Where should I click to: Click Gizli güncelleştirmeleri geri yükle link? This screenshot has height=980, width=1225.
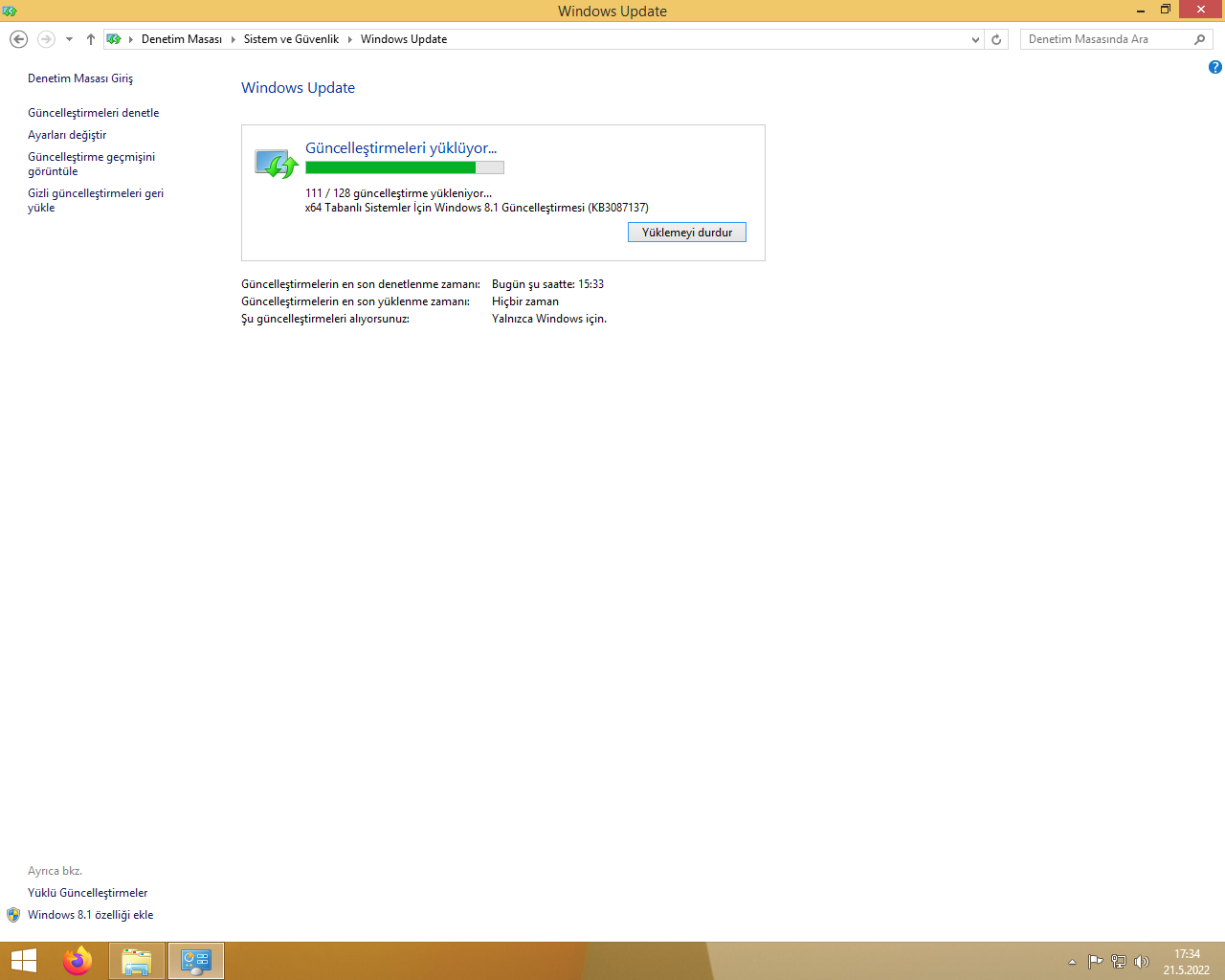pyautogui.click(x=96, y=200)
